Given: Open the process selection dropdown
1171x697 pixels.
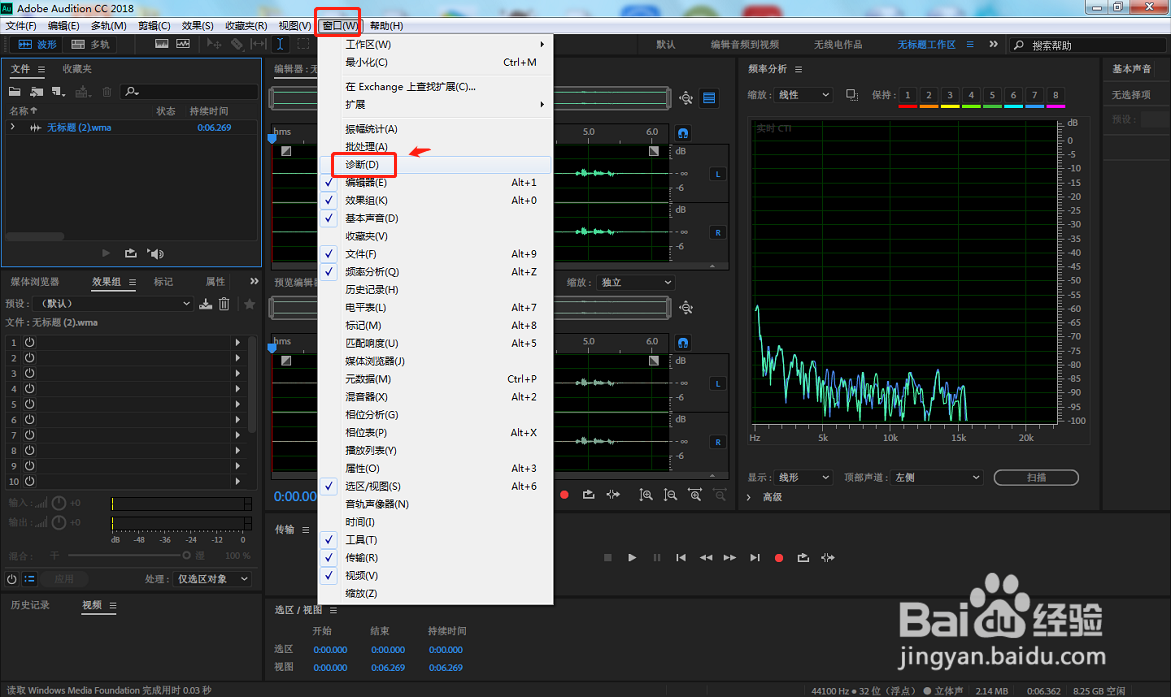Looking at the screenshot, I should pyautogui.click(x=212, y=579).
